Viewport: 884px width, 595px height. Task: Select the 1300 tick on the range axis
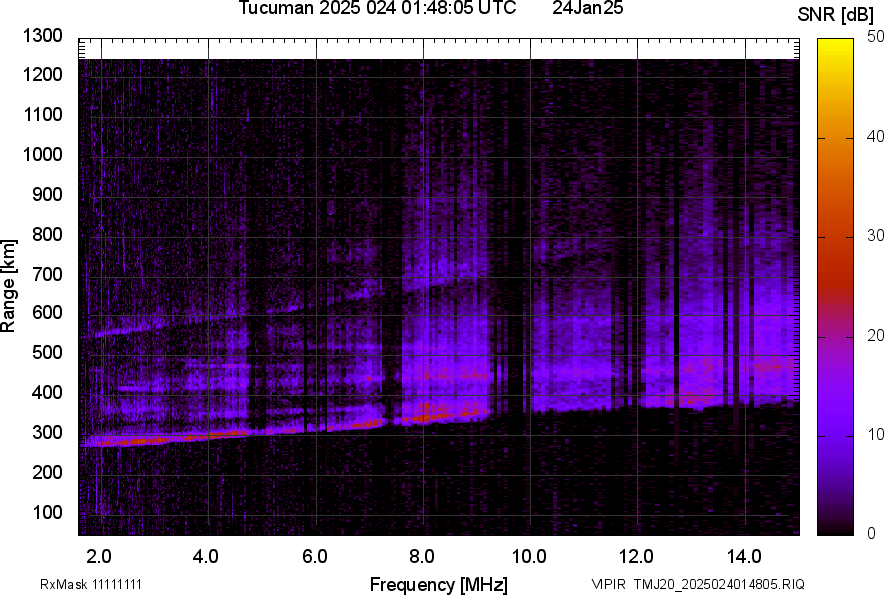[x=42, y=36]
